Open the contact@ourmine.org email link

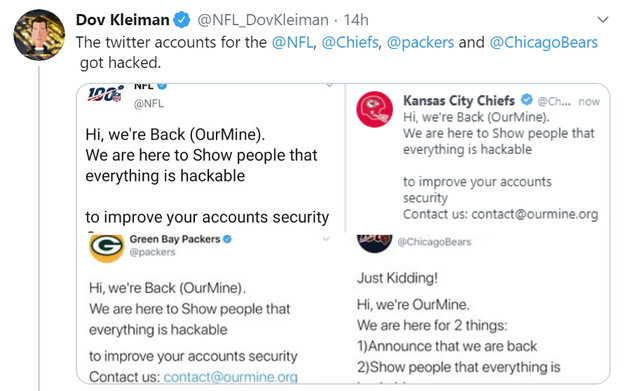(x=230, y=376)
